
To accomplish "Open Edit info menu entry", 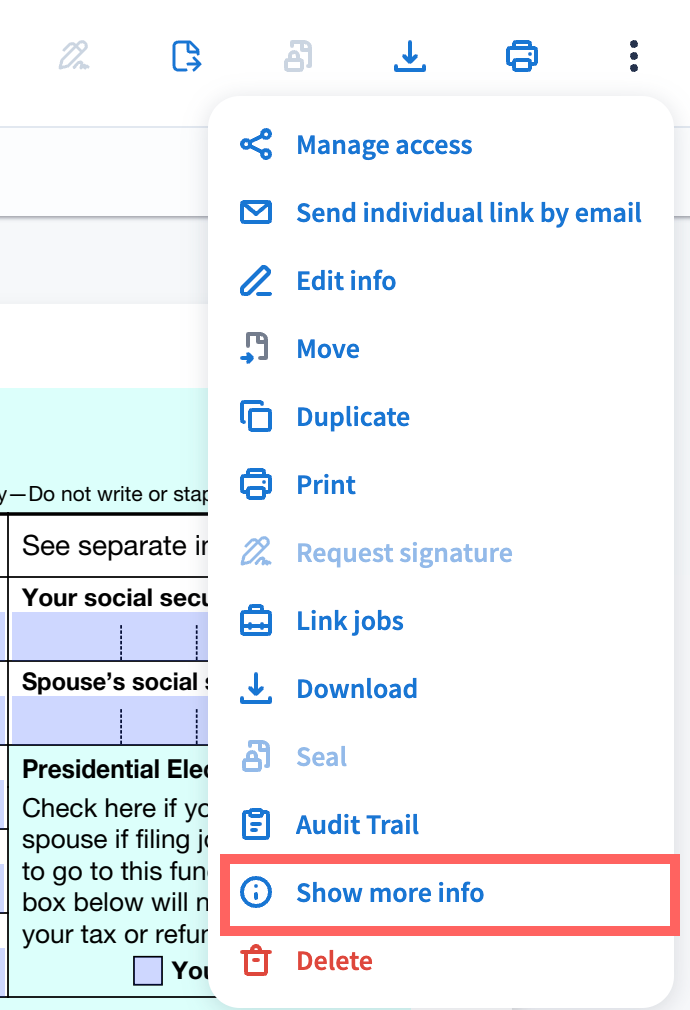I will (x=346, y=281).
